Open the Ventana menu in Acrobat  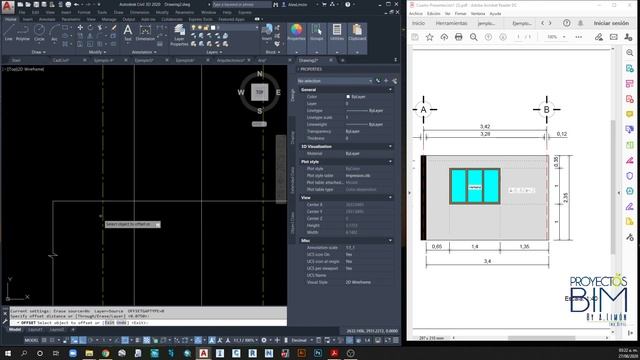478,13
